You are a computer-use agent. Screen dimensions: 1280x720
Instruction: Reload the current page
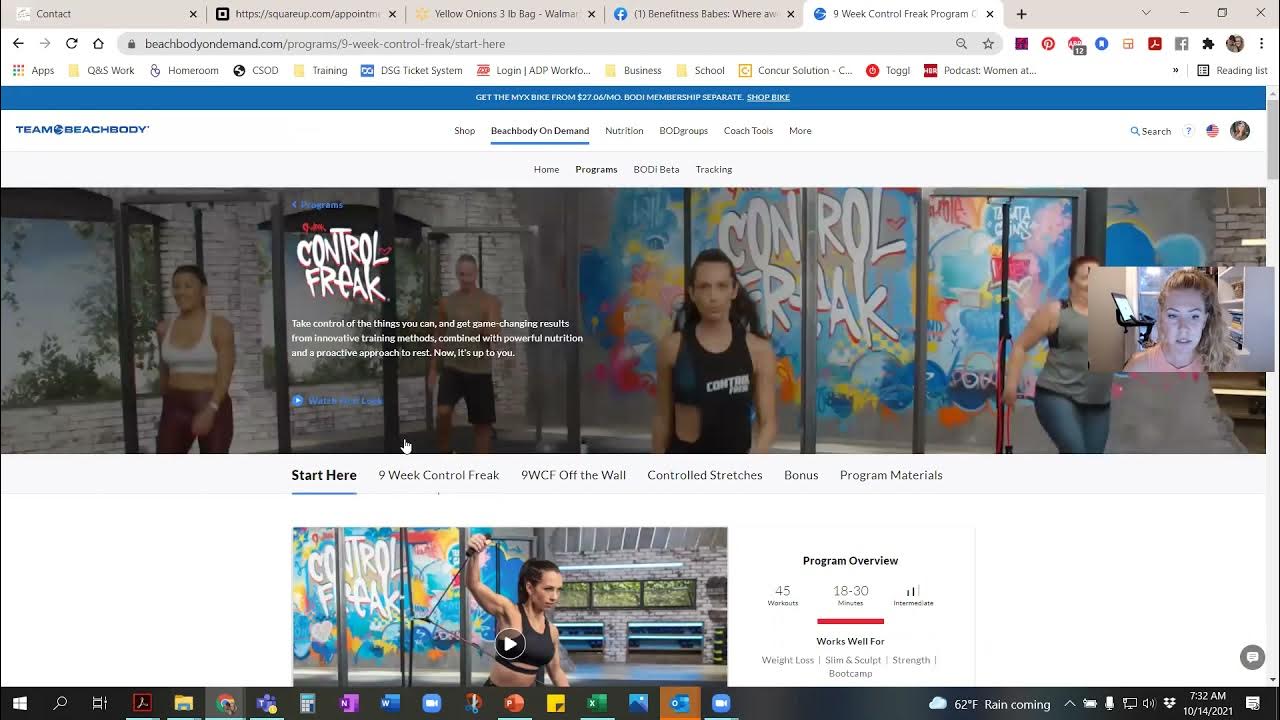coord(71,43)
